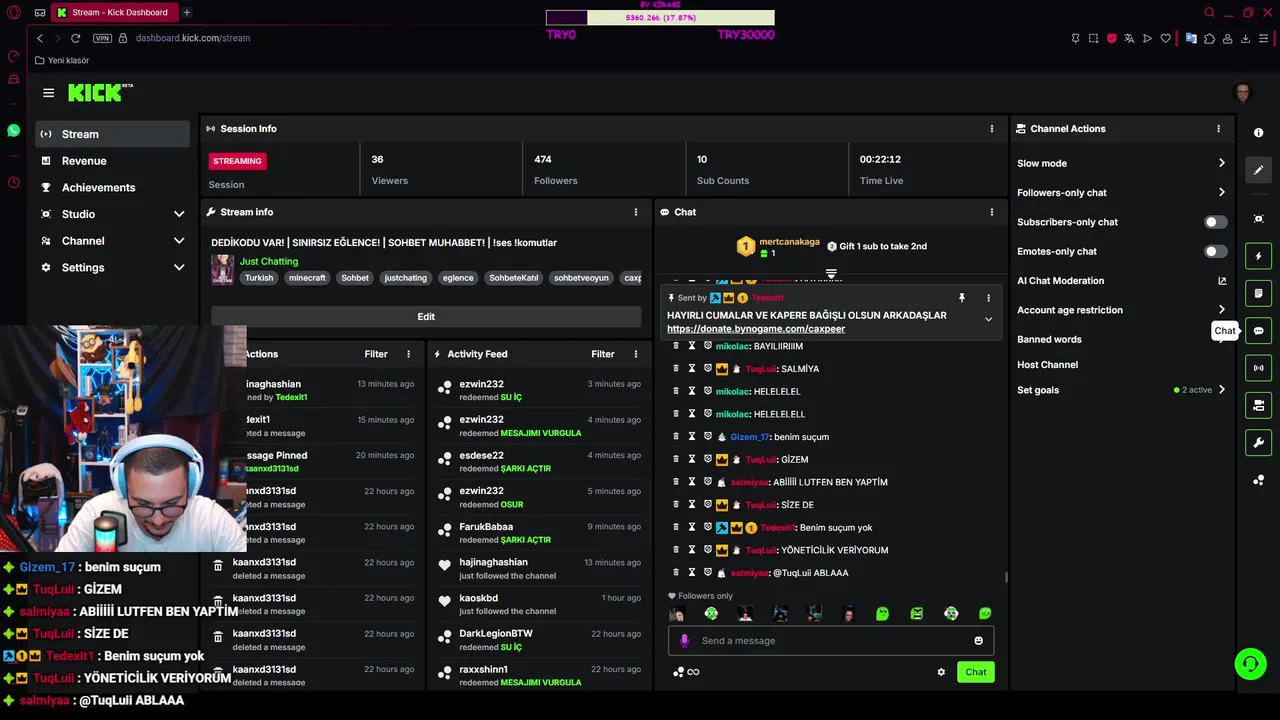Click the wrench tools icon in right sidebar
This screenshot has height=720, width=1280.
click(1259, 443)
